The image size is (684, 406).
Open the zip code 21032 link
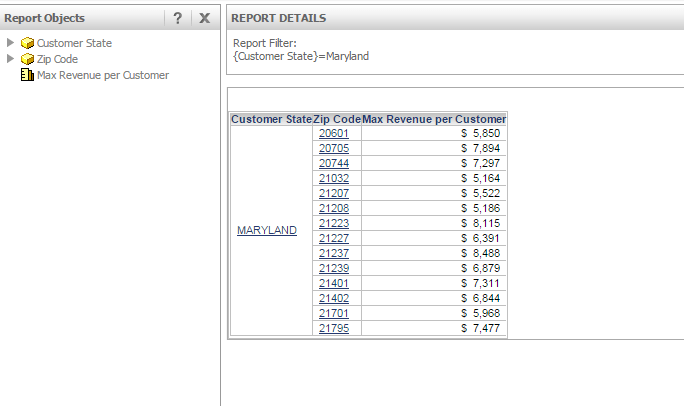pos(334,178)
